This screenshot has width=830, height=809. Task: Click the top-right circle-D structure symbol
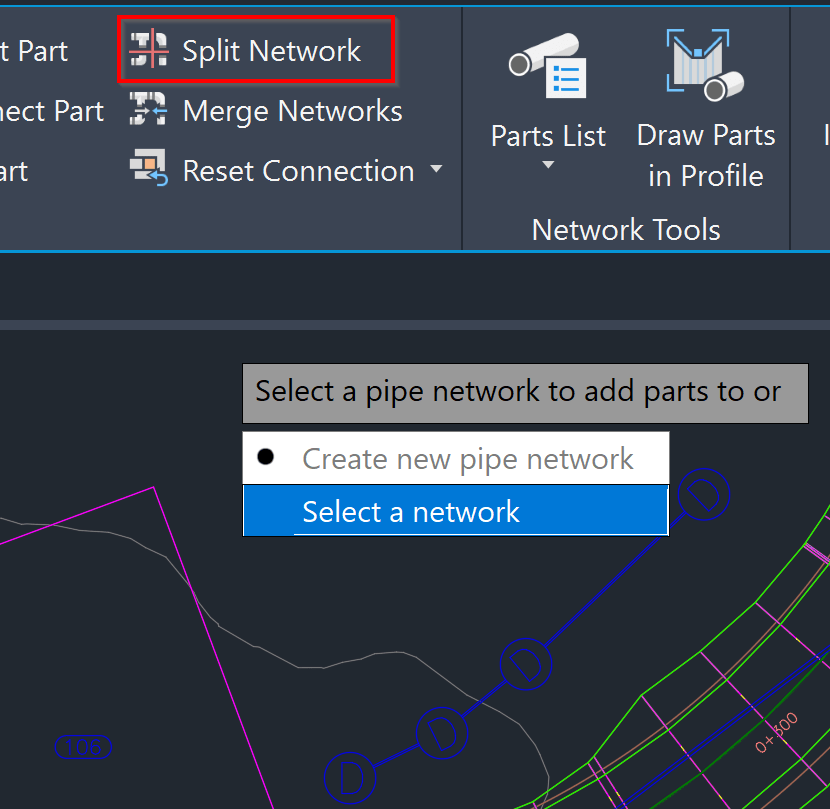click(x=703, y=494)
